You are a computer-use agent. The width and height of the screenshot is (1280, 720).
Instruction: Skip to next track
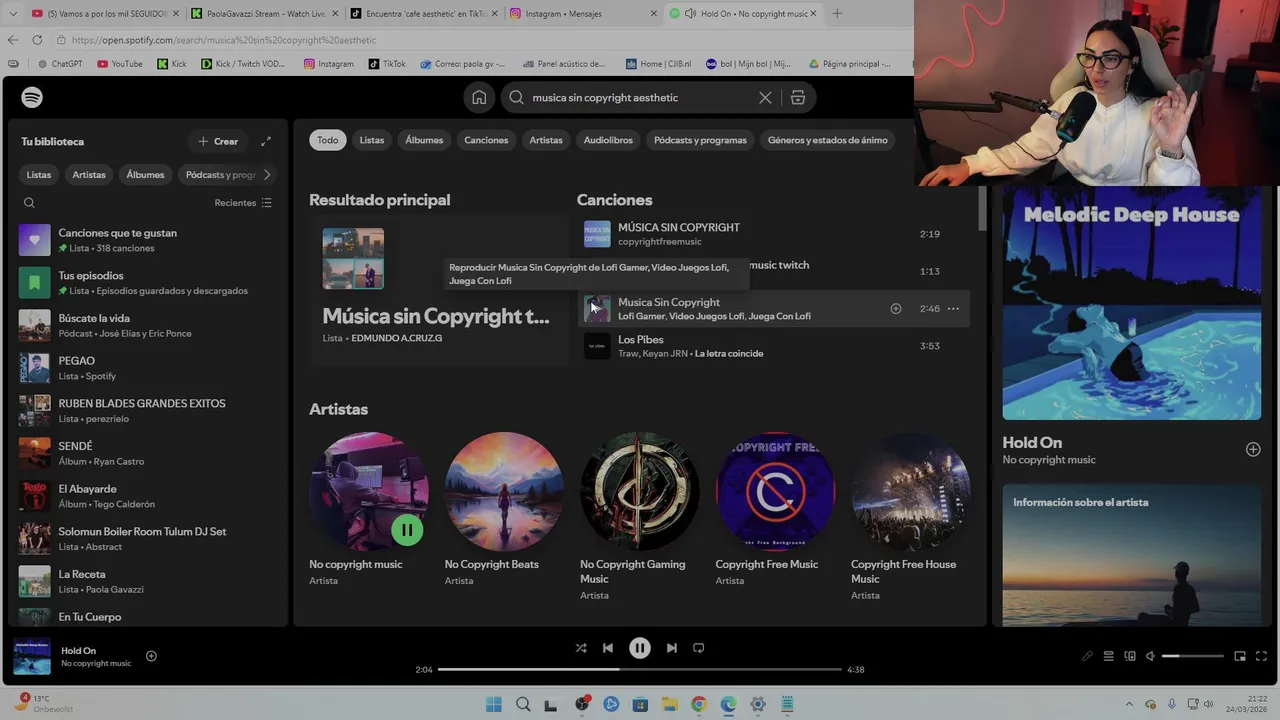pyautogui.click(x=672, y=648)
